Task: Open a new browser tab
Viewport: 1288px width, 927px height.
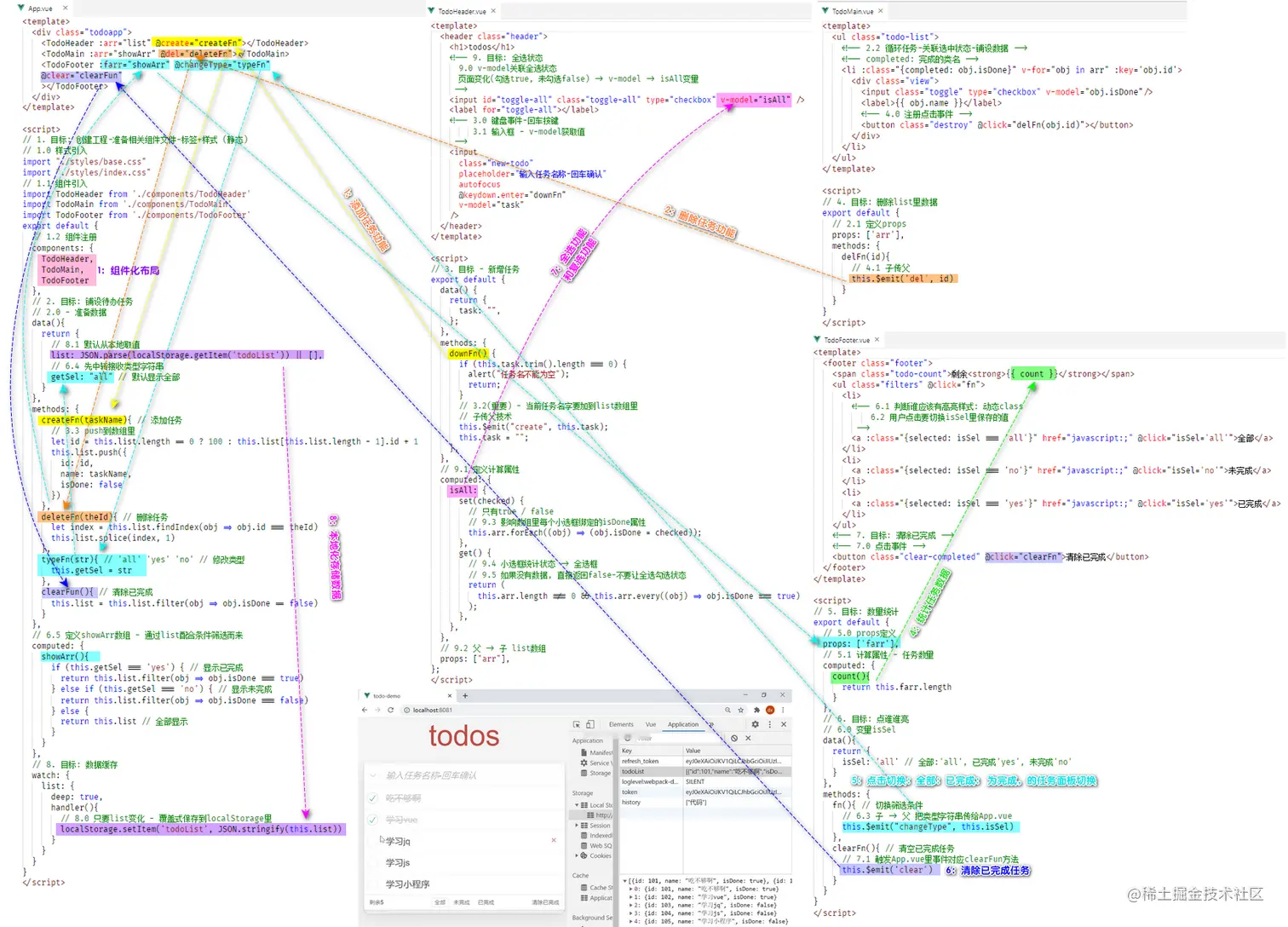Action: [465, 696]
